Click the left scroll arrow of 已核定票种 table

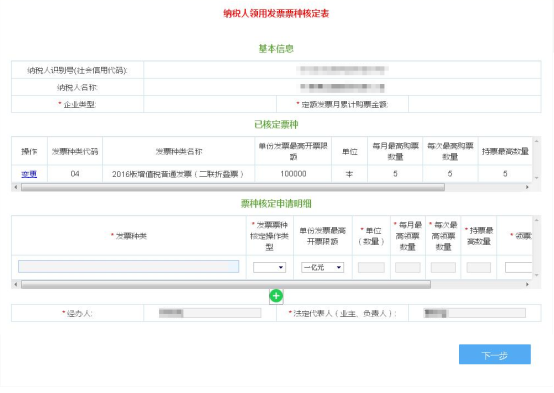click(16, 187)
